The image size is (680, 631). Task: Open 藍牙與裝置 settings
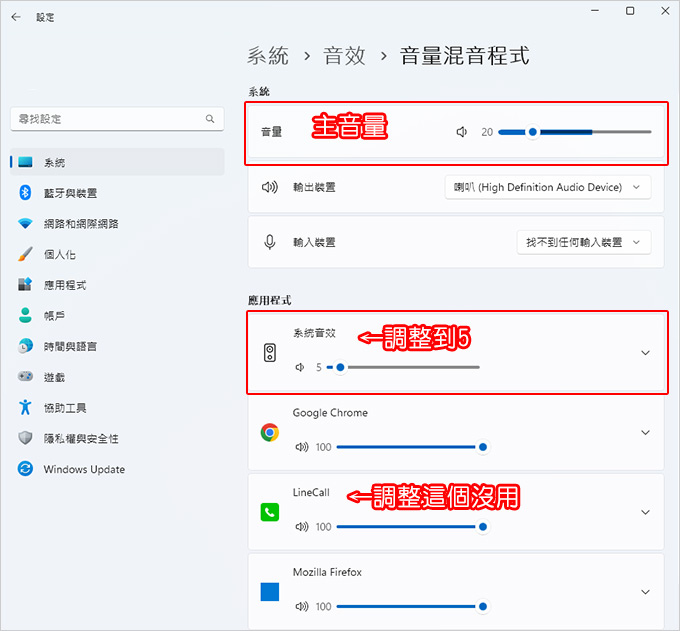point(117,193)
